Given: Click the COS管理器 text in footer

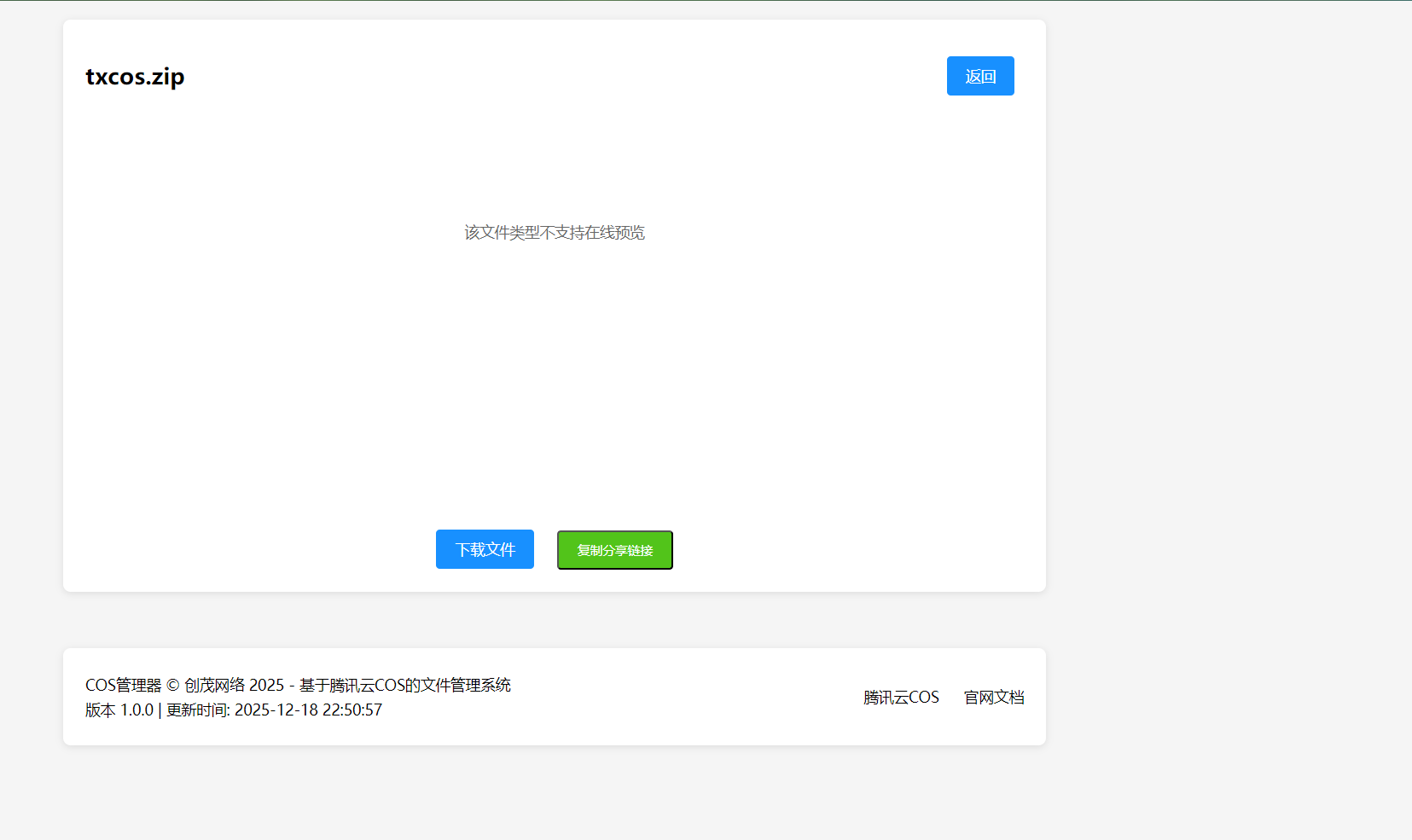Looking at the screenshot, I should (123, 686).
